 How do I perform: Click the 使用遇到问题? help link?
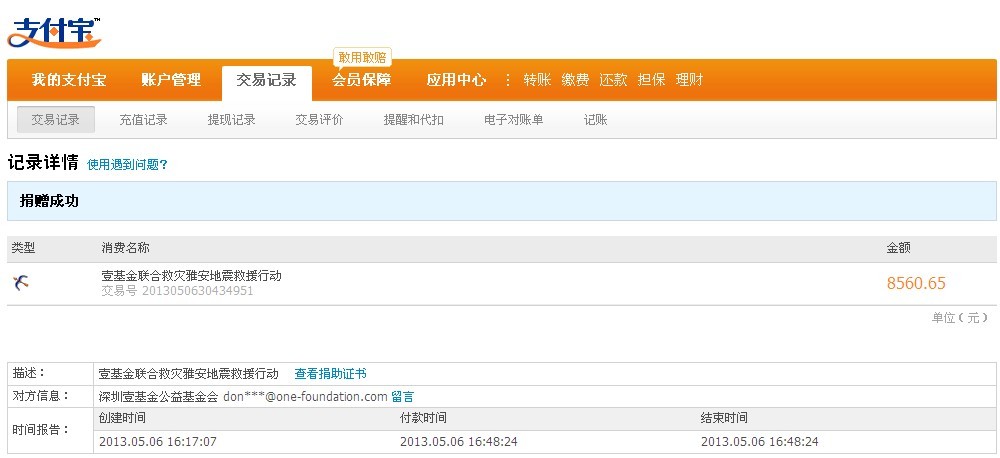point(127,165)
